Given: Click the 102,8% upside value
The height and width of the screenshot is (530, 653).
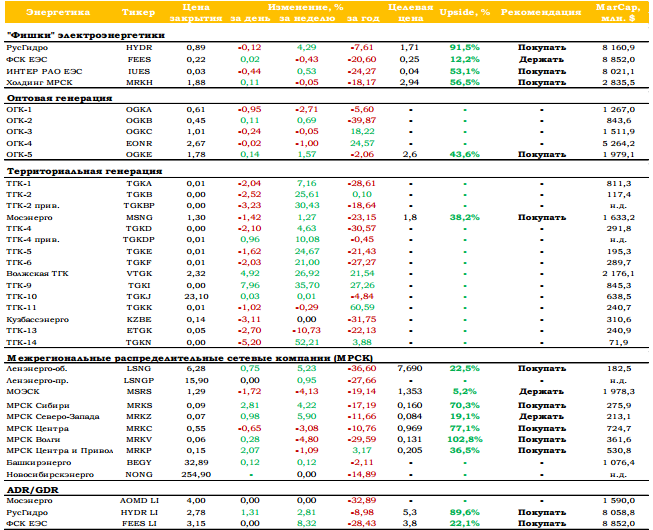Looking at the screenshot, I should (465, 439).
